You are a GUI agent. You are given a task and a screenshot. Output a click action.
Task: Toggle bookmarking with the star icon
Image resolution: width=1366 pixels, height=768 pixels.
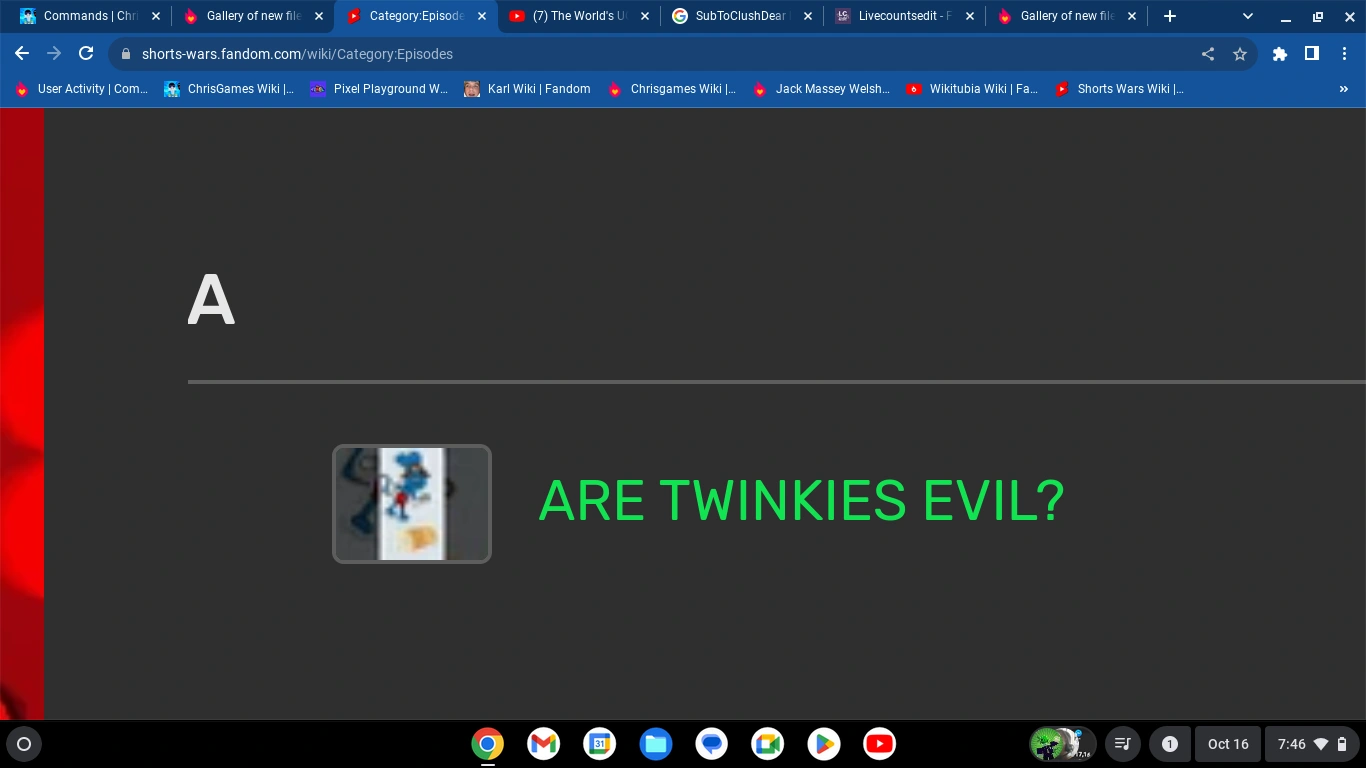pyautogui.click(x=1240, y=55)
